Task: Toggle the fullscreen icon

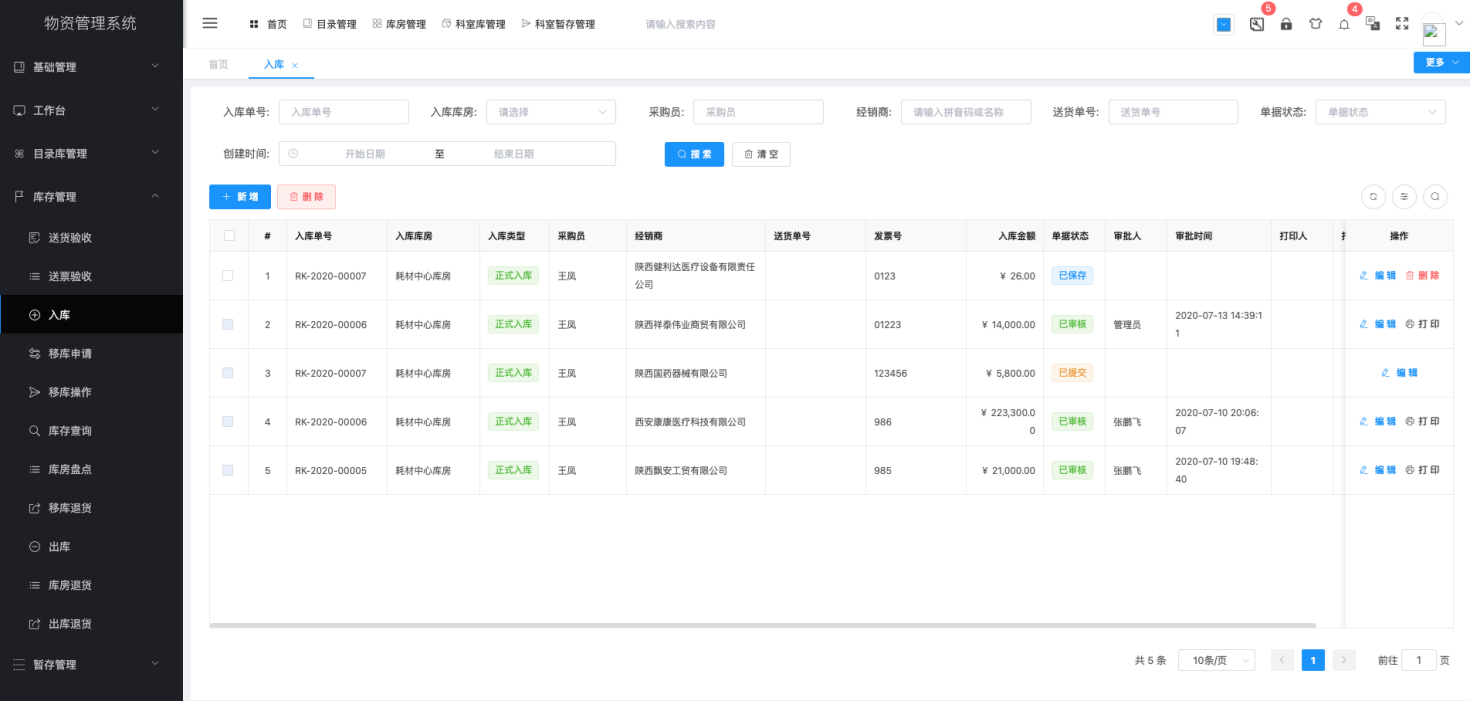Action: click(1402, 24)
